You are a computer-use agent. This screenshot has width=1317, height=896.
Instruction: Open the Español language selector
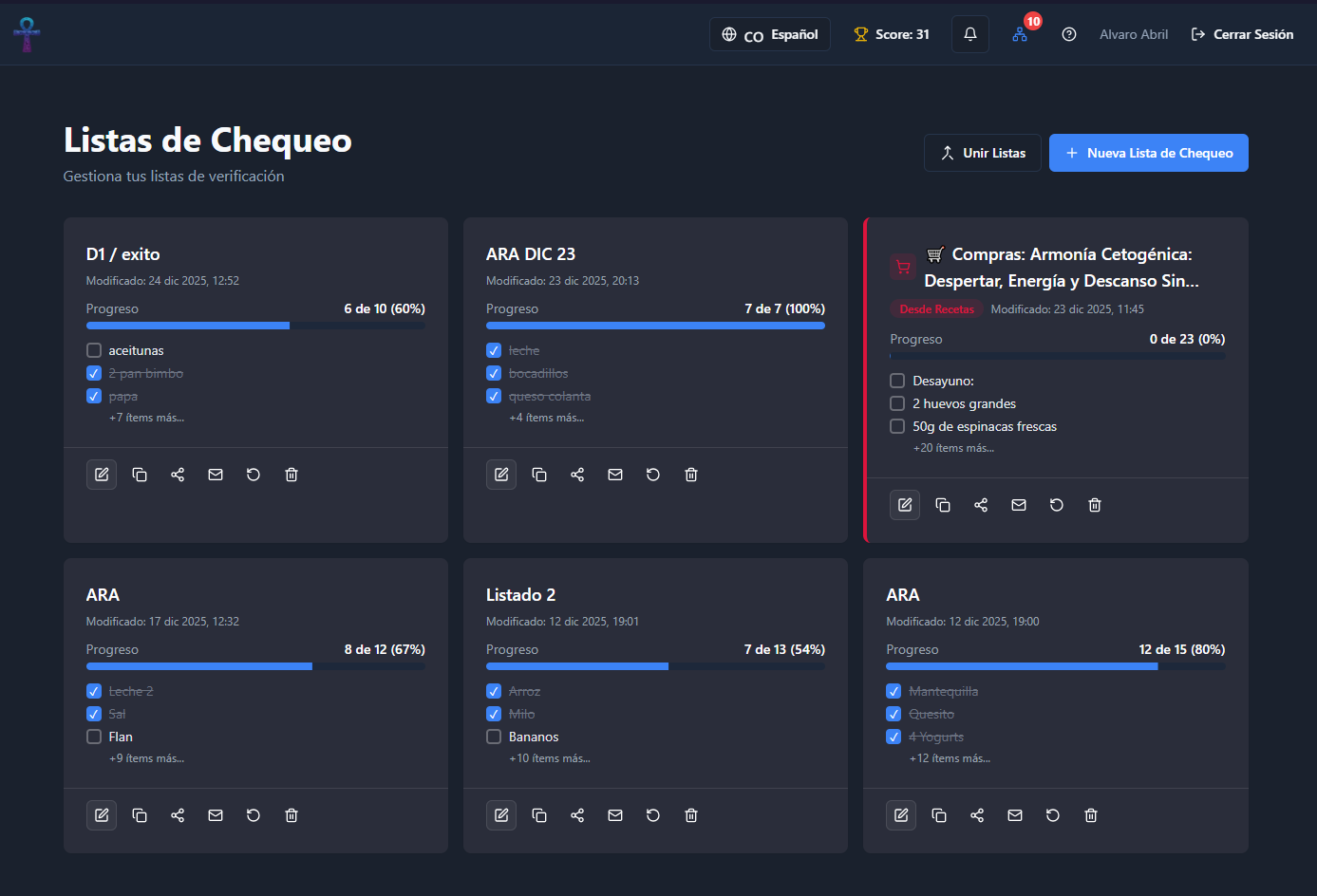(x=770, y=34)
